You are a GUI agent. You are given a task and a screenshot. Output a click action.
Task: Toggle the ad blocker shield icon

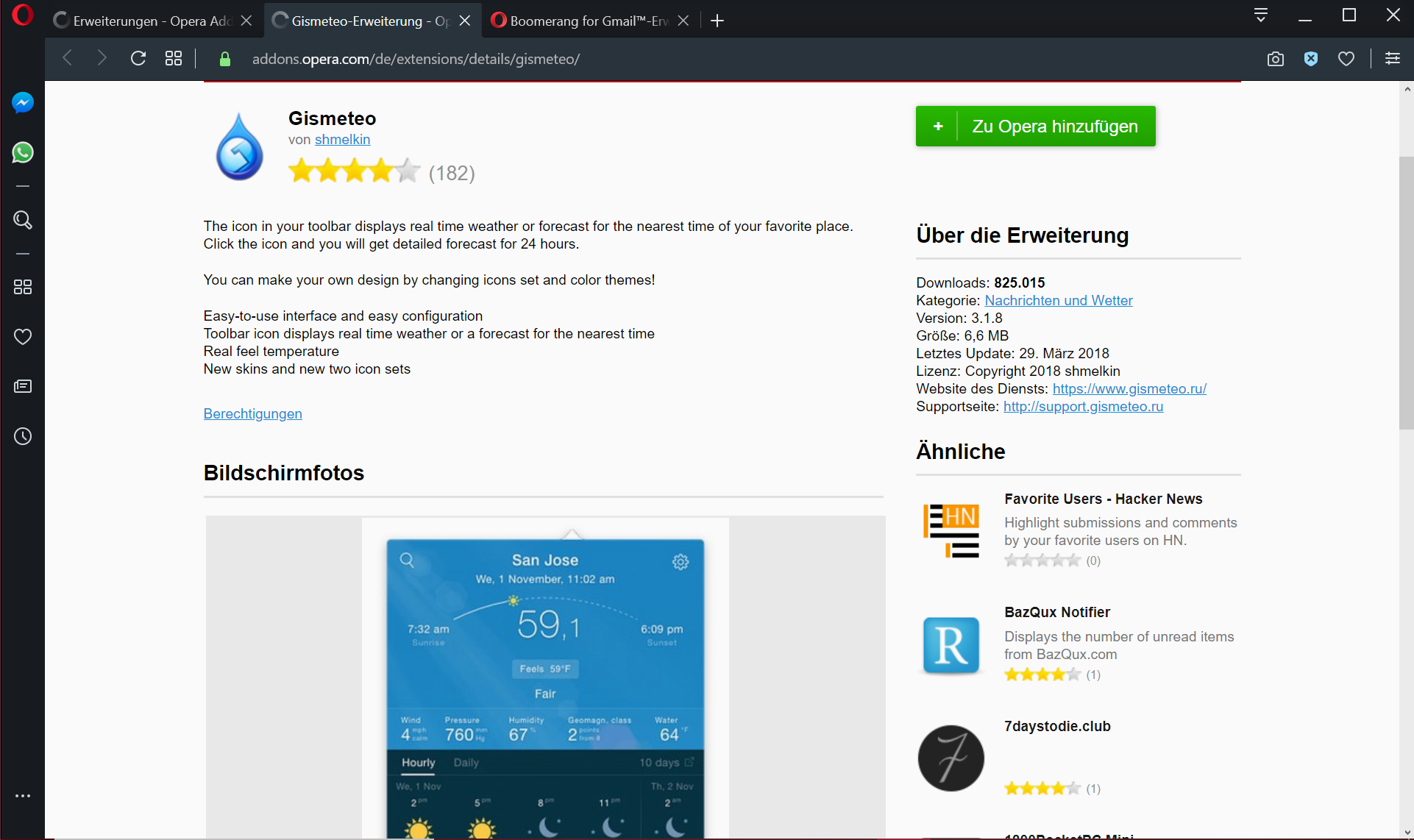(1311, 59)
